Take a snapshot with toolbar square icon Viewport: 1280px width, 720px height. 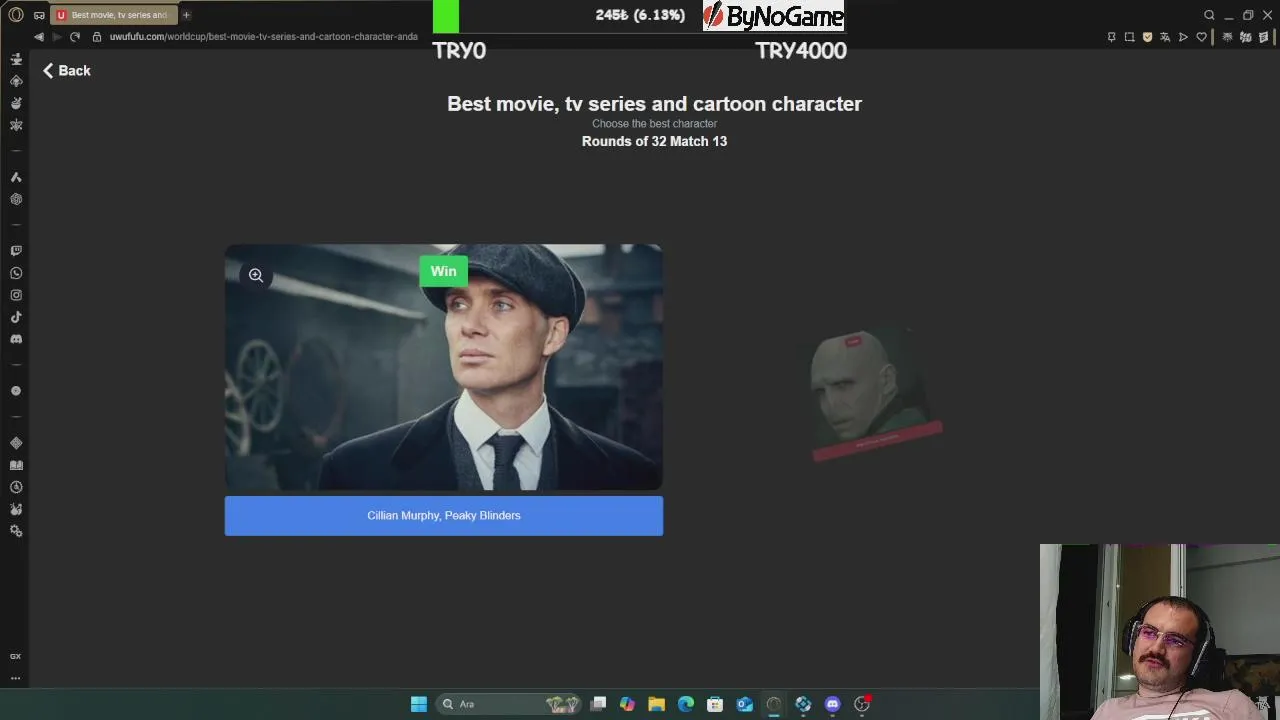(x=1129, y=37)
